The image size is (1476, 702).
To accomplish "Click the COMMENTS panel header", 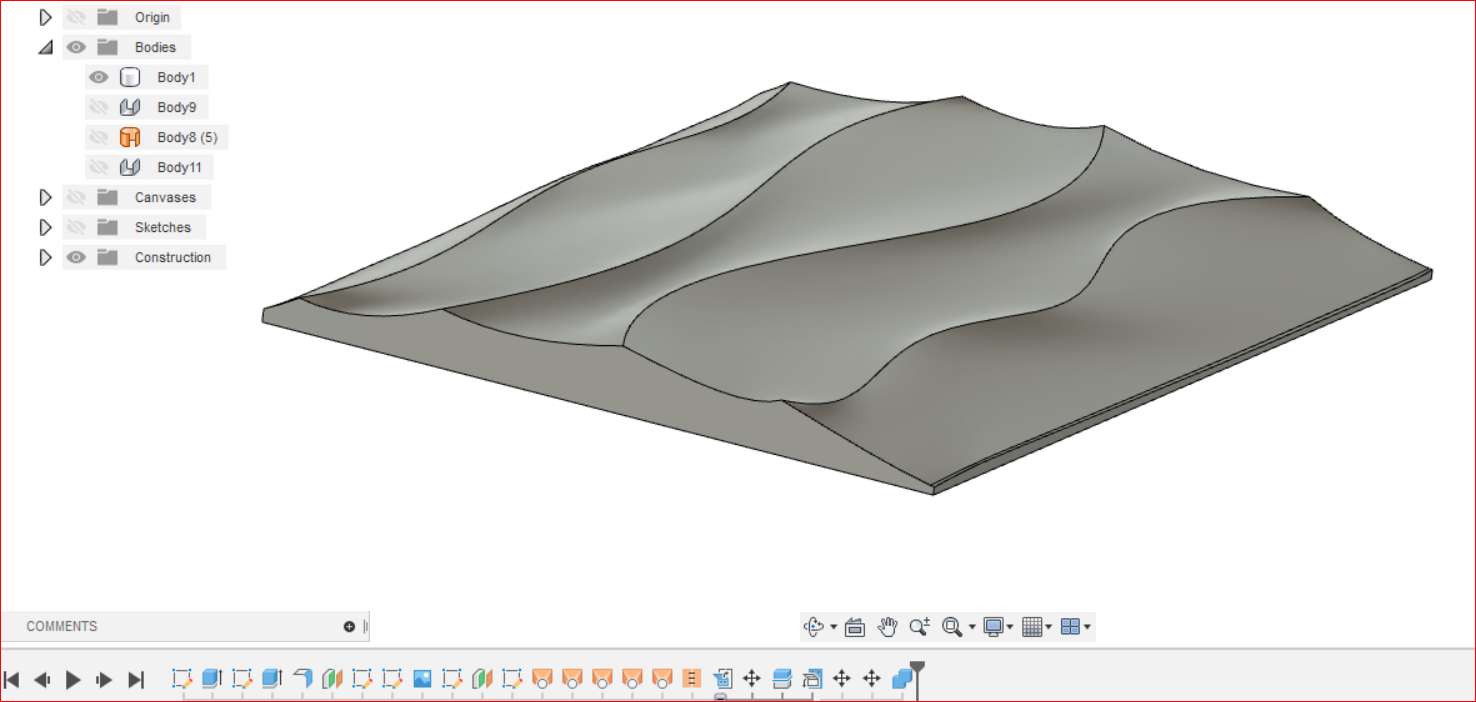I will tap(61, 627).
